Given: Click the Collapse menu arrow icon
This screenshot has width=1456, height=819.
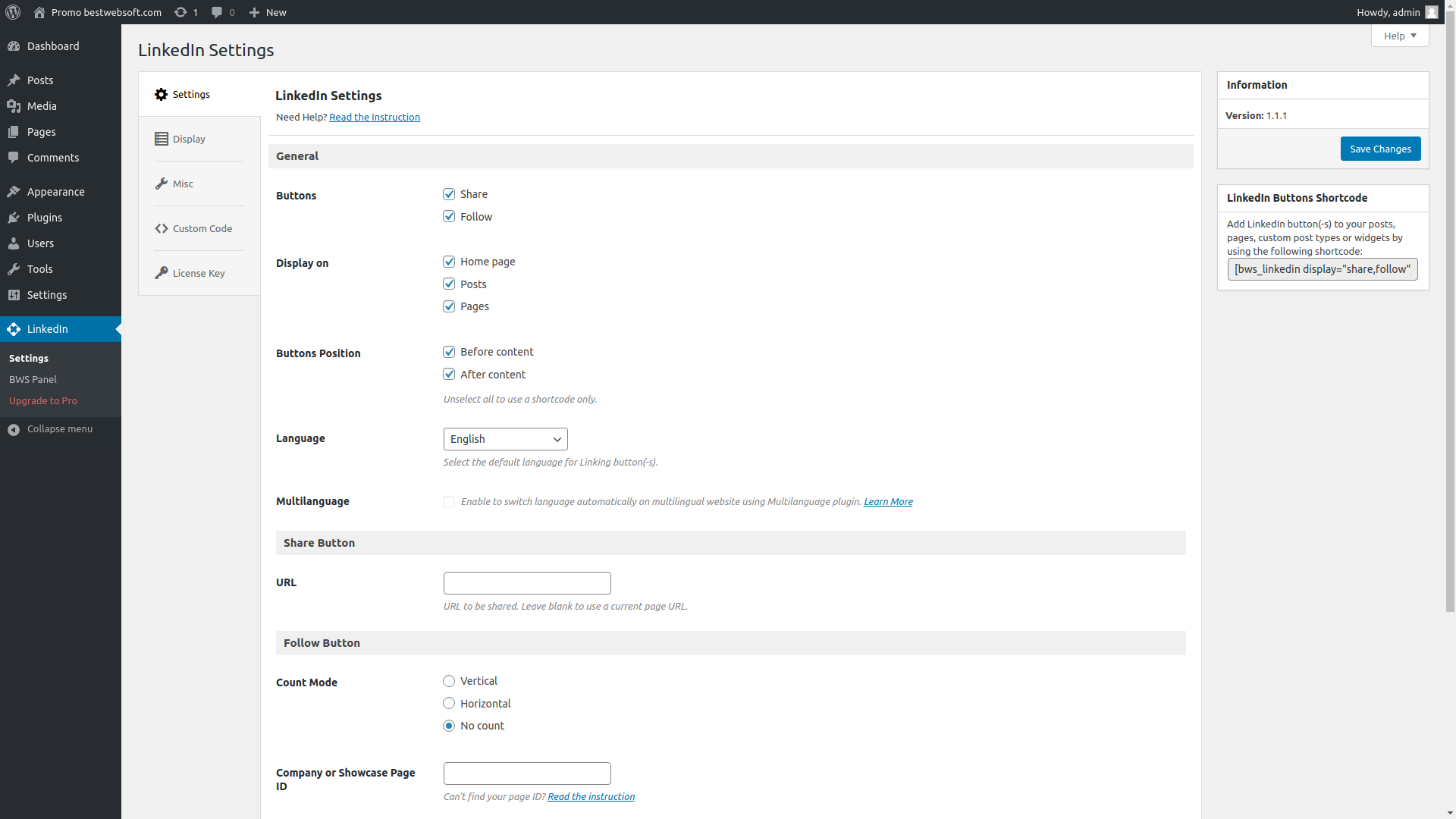Looking at the screenshot, I should pyautogui.click(x=14, y=429).
